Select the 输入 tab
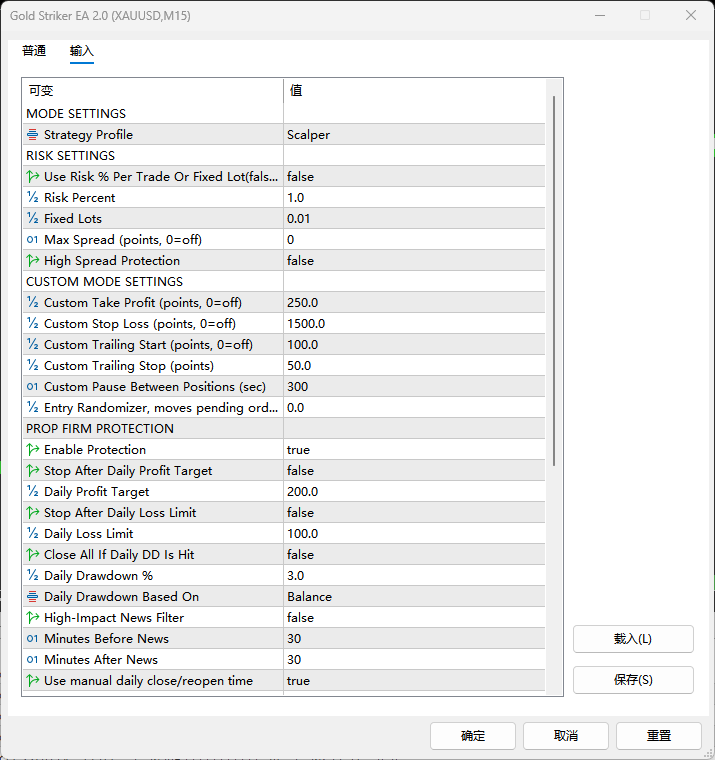 tap(81, 50)
